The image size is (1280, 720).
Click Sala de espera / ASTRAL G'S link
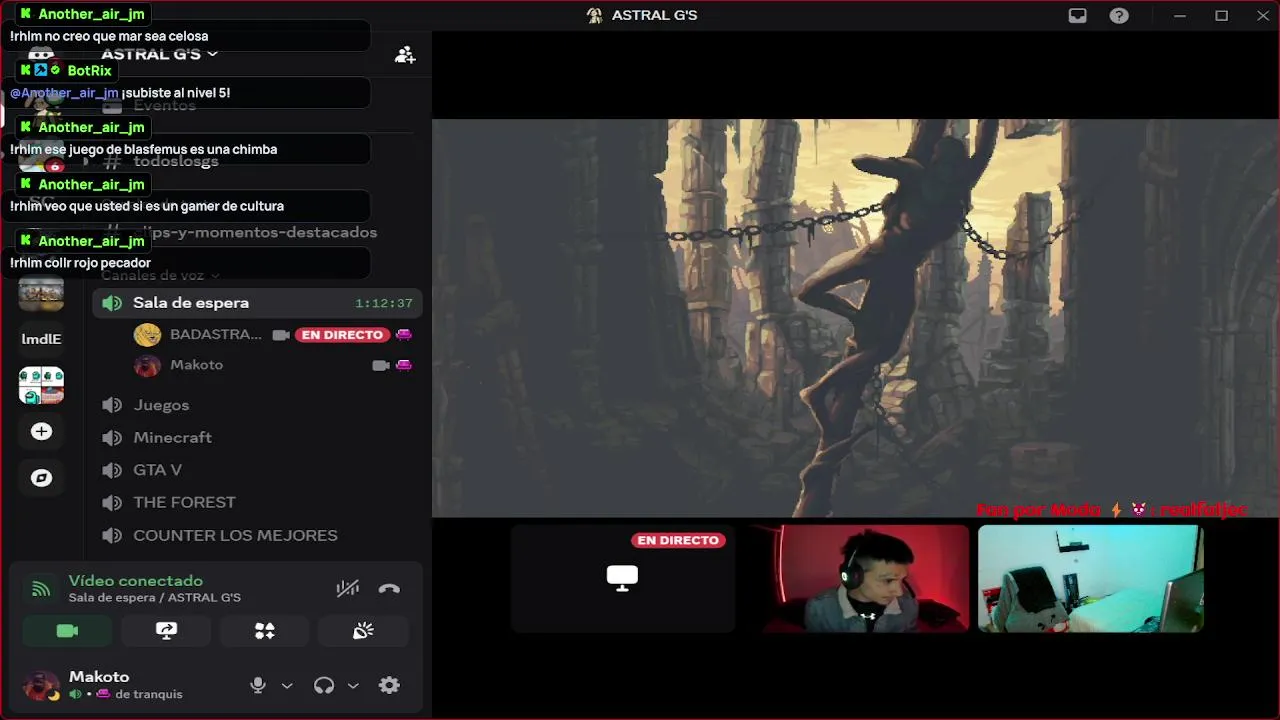pyautogui.click(x=155, y=598)
